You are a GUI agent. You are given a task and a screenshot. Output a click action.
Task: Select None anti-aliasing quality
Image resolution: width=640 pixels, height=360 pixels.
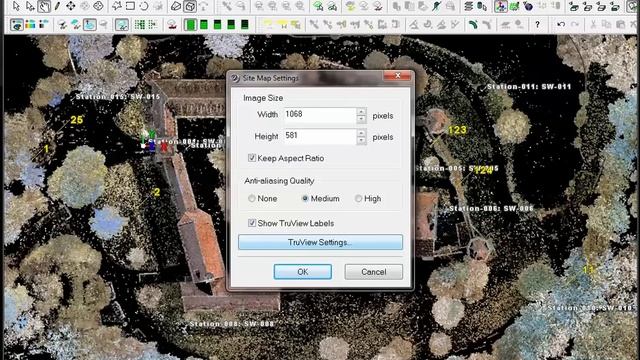pyautogui.click(x=252, y=198)
